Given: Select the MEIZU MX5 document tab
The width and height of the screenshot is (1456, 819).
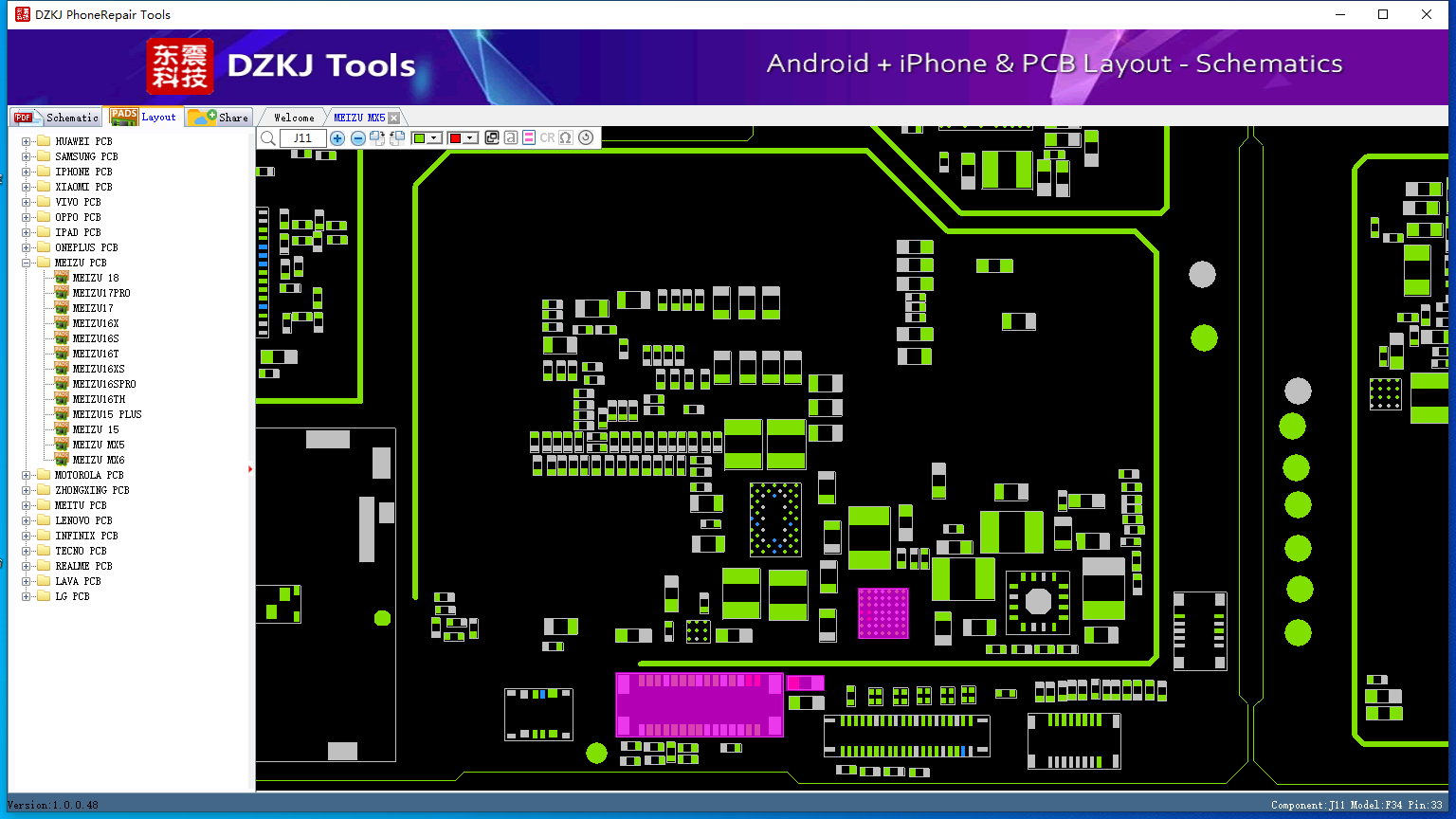Looking at the screenshot, I should 359,118.
